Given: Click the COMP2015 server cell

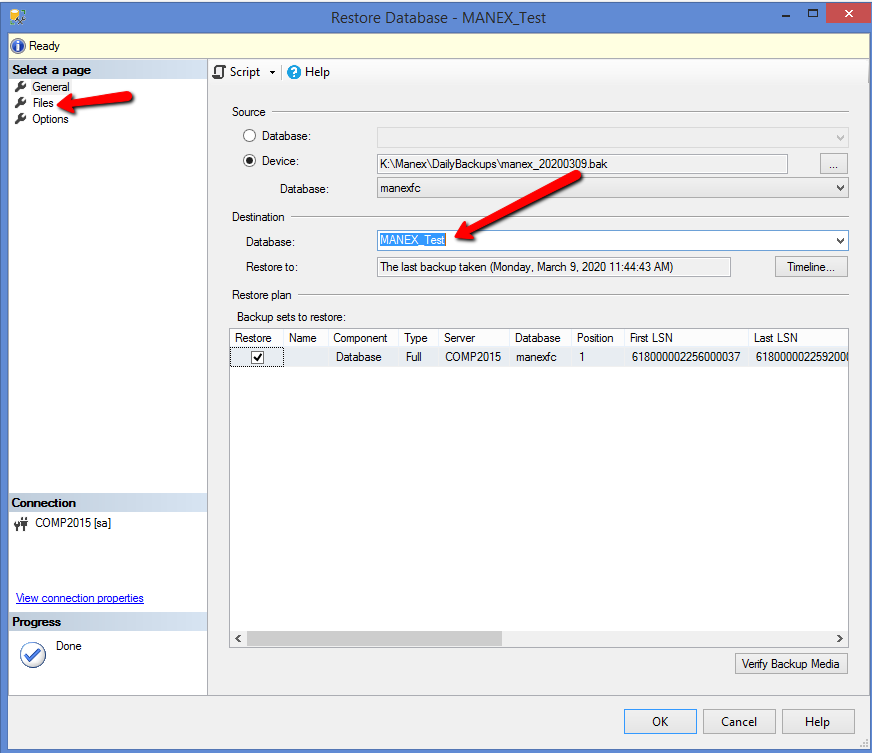Looking at the screenshot, I should click(473, 357).
